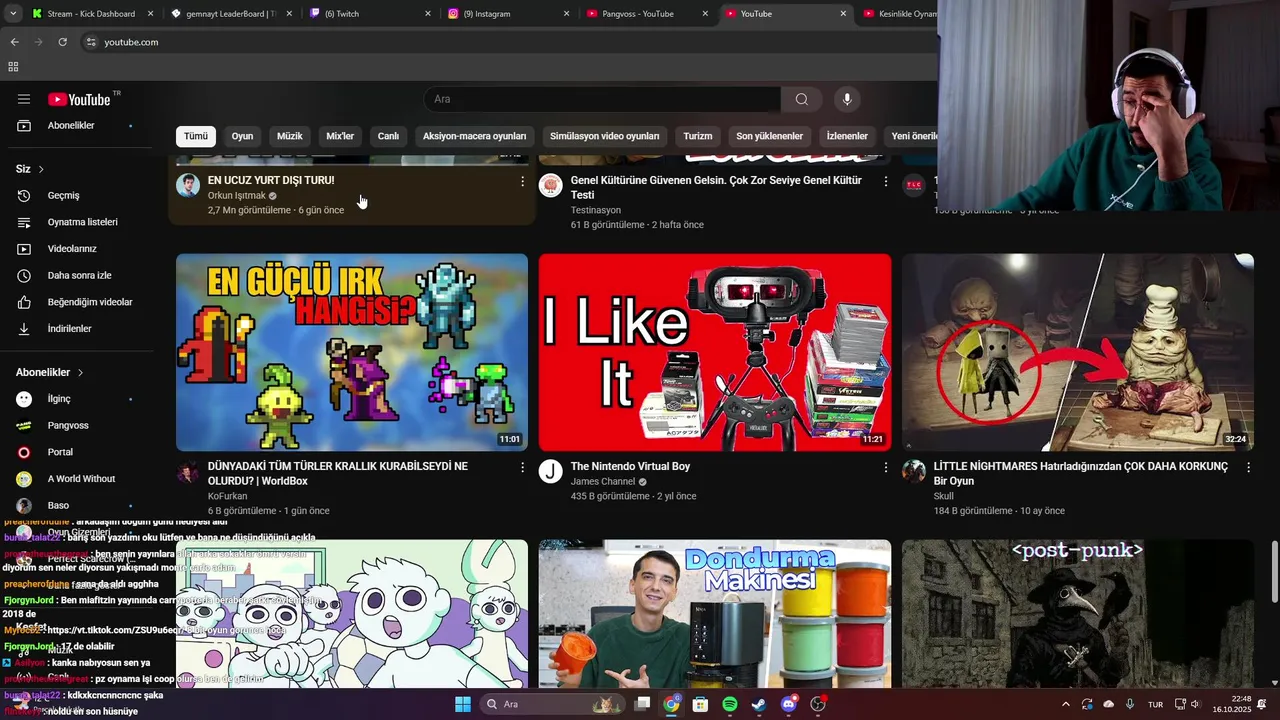Select the Oyun filter chip

point(243,136)
